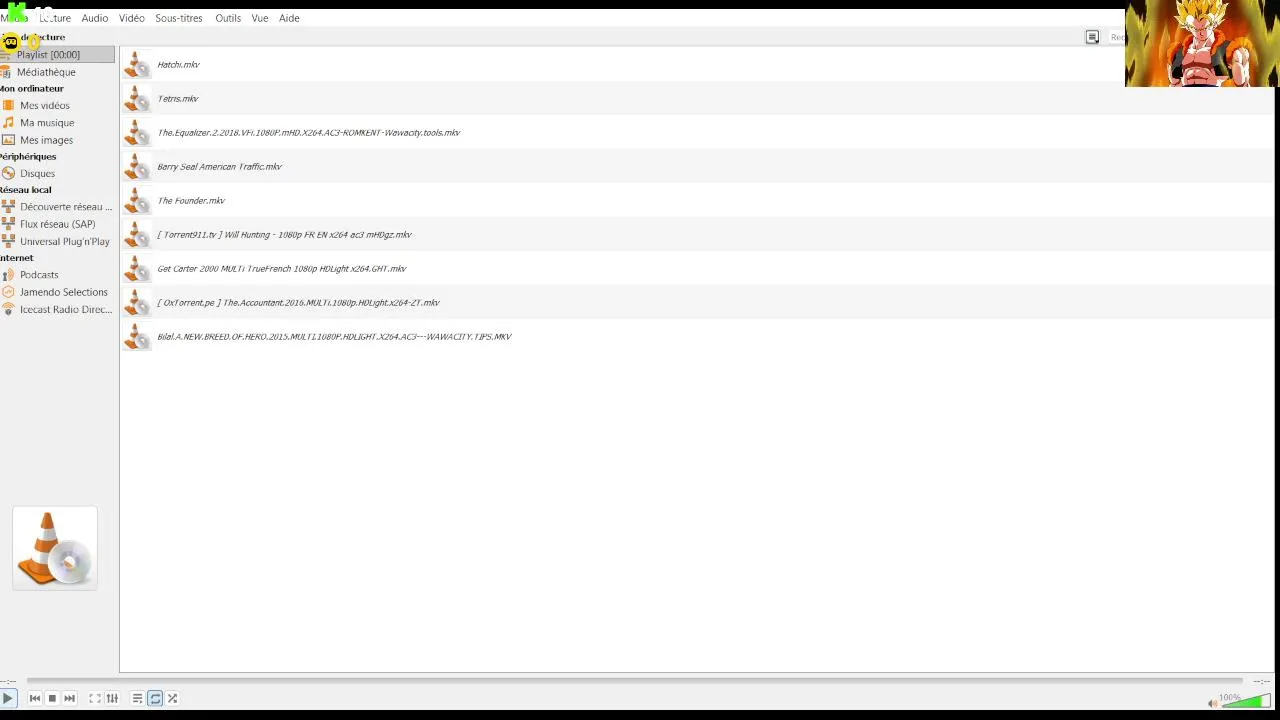Screen dimensions: 1280x720
Task: Select Disques under Périphériques
Action: (x=37, y=173)
